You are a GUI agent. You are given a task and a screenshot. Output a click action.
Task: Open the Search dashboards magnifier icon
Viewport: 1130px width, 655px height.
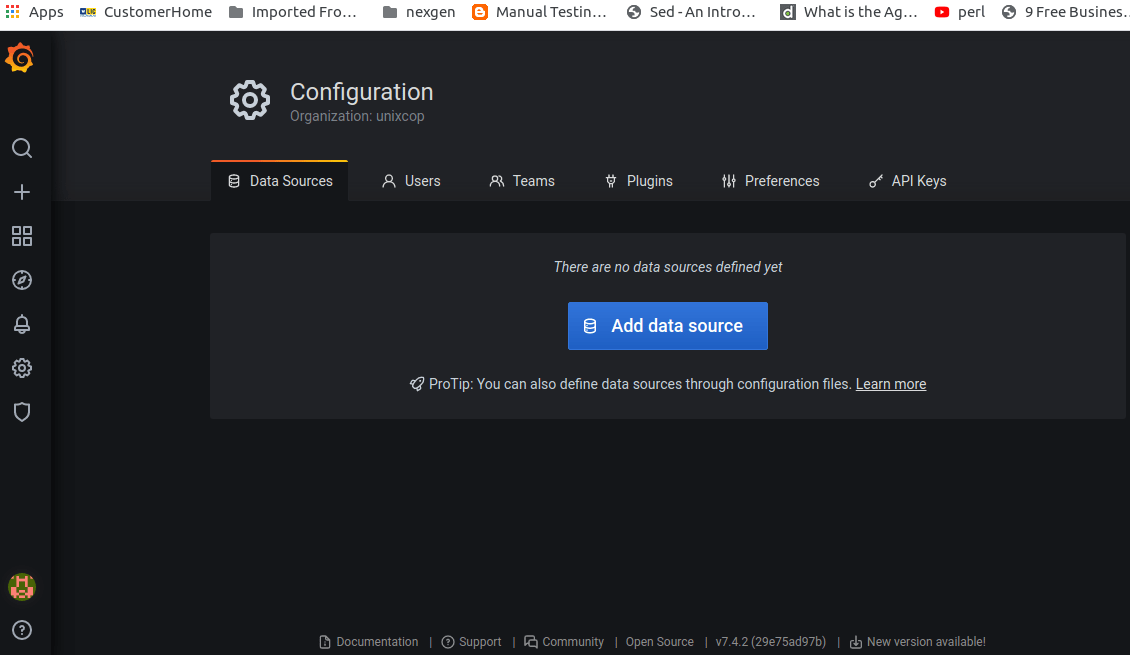[x=22, y=148]
